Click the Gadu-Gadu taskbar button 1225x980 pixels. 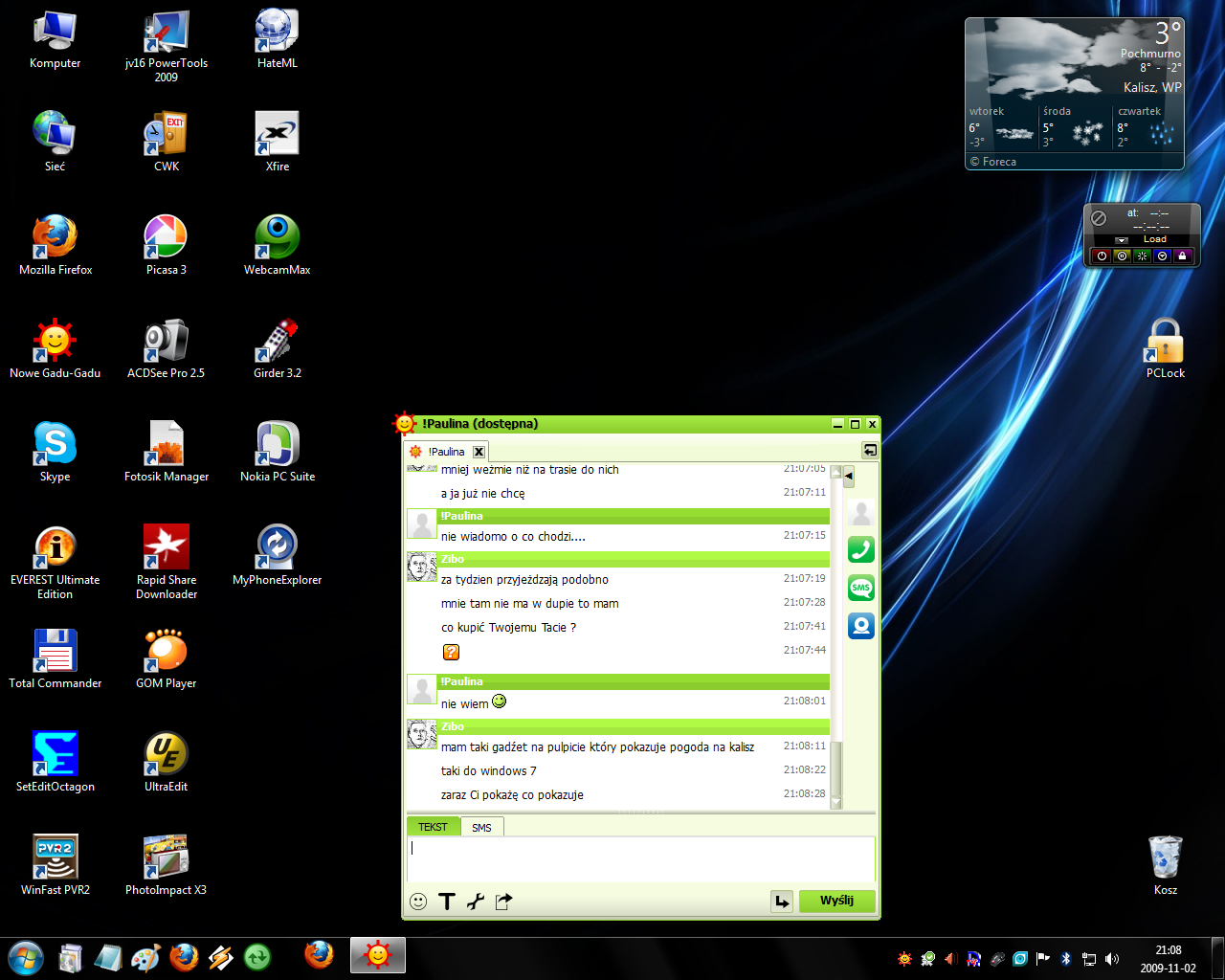tap(378, 955)
